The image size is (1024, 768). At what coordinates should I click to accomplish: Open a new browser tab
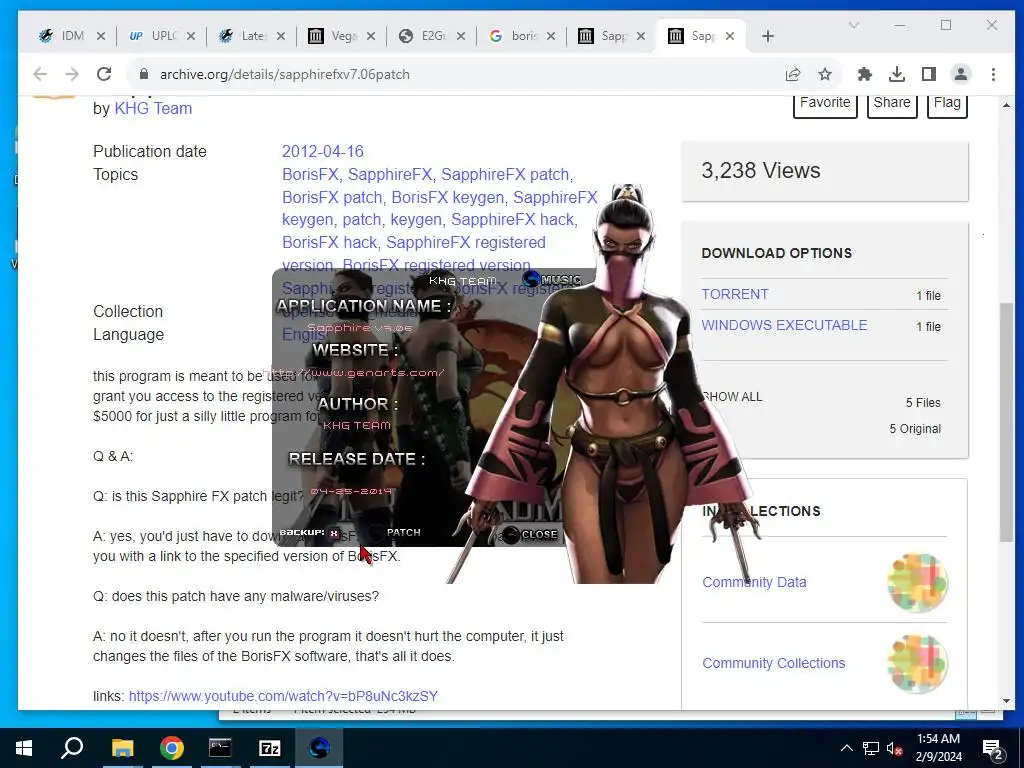(x=768, y=37)
